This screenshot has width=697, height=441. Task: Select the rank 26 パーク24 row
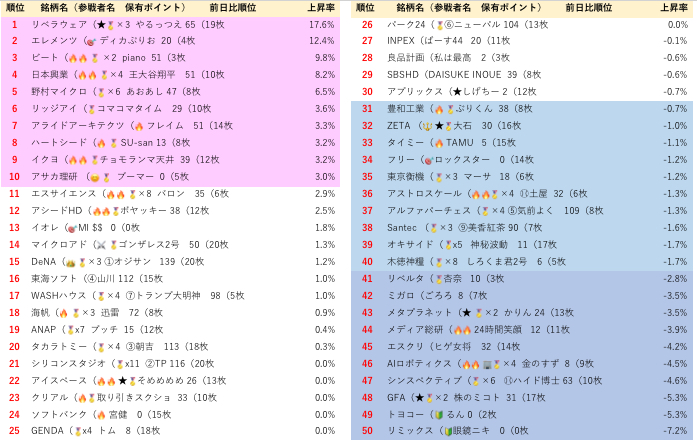[522, 24]
